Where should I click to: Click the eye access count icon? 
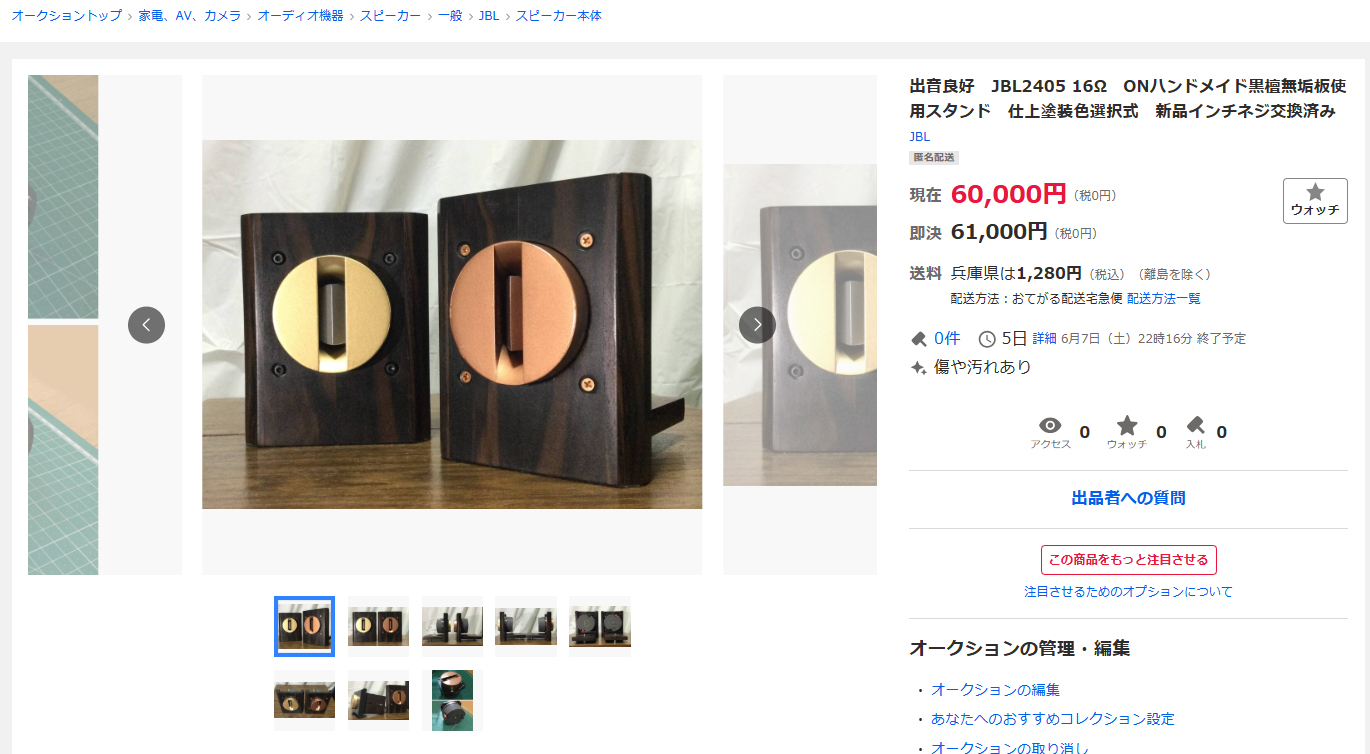coord(1050,425)
